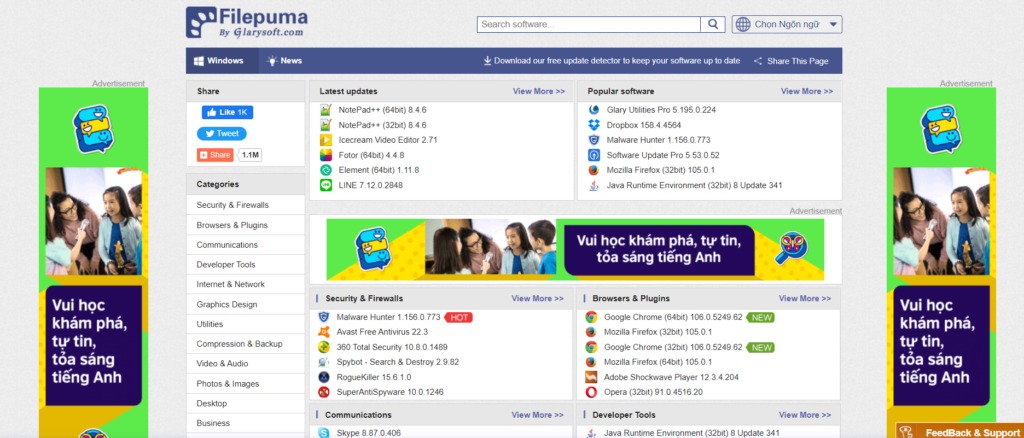Open the Internet & Network category
This screenshot has width=1024, height=438.
click(246, 284)
